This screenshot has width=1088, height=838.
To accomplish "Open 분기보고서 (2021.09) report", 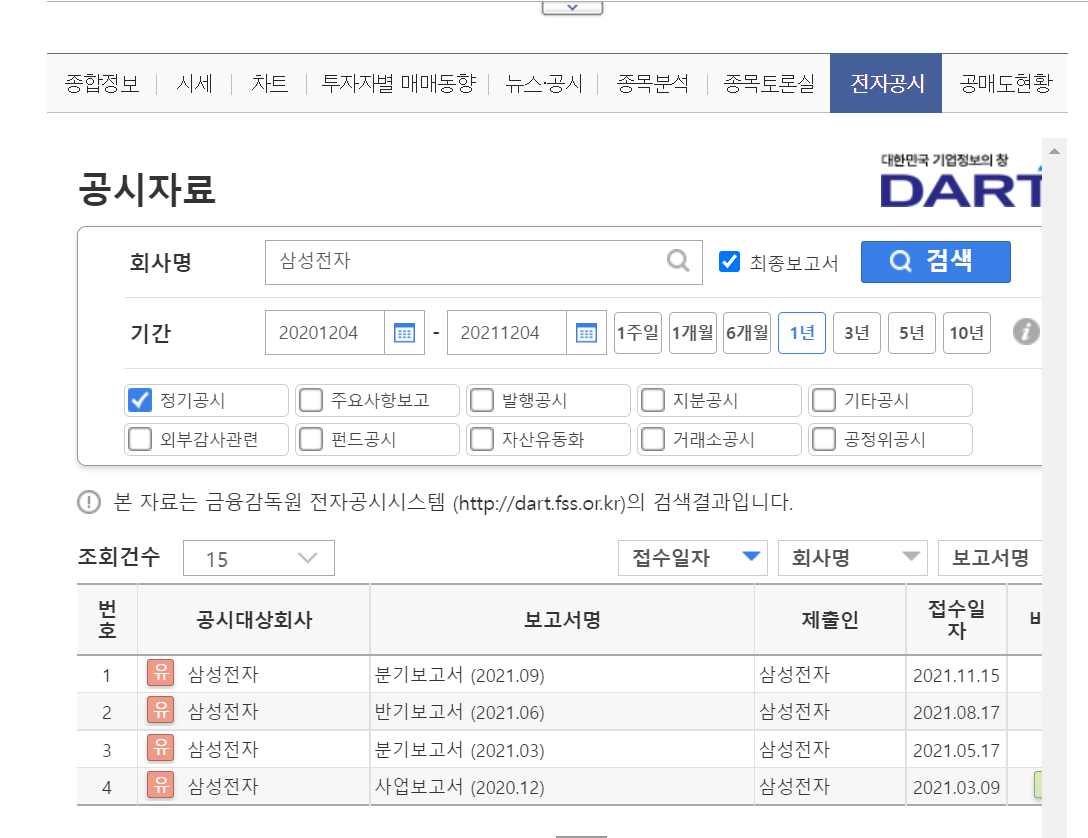I will pos(459,675).
